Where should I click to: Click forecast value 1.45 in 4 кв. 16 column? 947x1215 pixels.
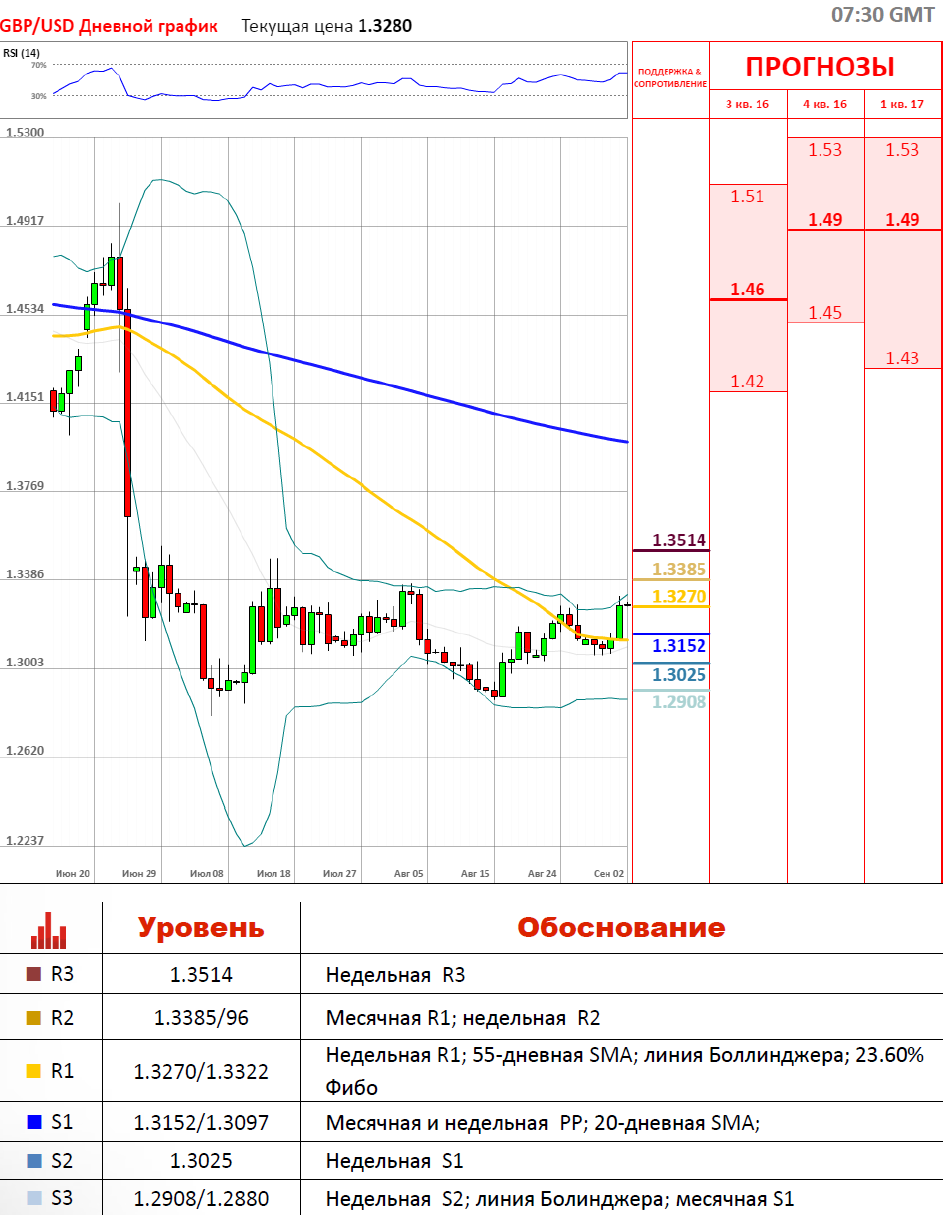(825, 313)
